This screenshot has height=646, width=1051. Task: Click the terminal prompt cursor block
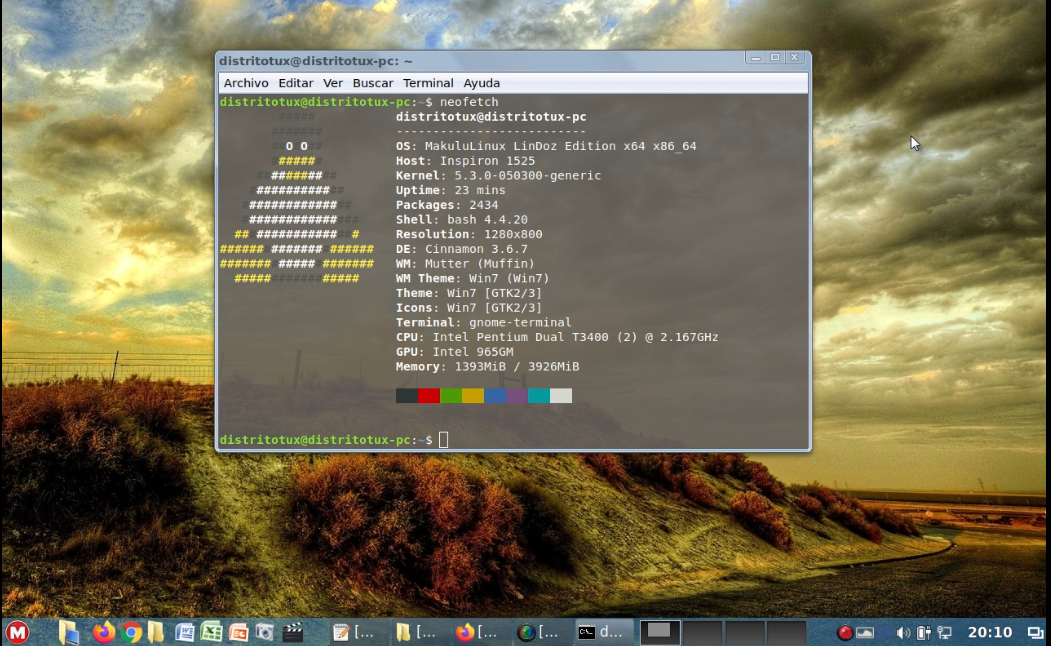[x=444, y=440]
